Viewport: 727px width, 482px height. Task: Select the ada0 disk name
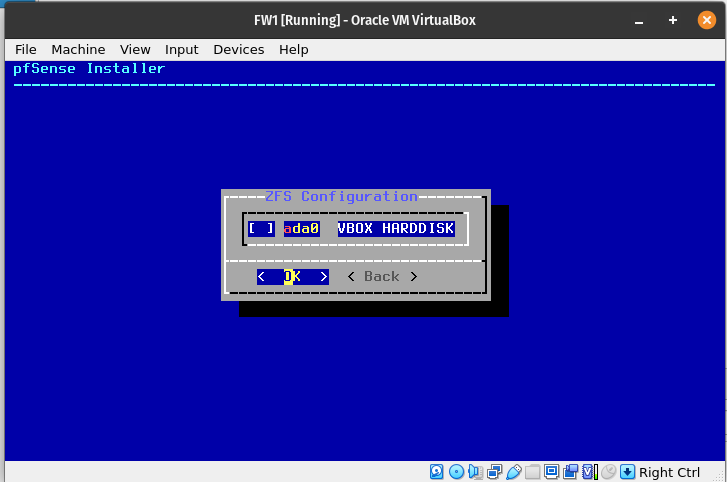click(301, 228)
